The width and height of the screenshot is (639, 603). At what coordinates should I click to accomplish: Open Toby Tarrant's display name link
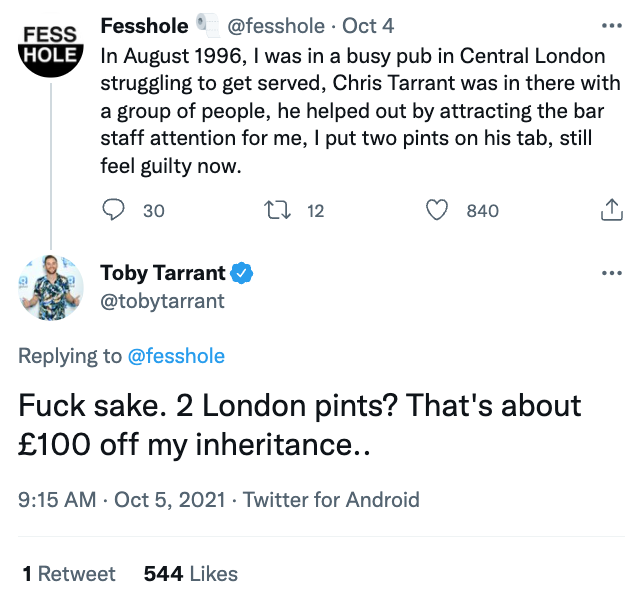click(x=162, y=273)
